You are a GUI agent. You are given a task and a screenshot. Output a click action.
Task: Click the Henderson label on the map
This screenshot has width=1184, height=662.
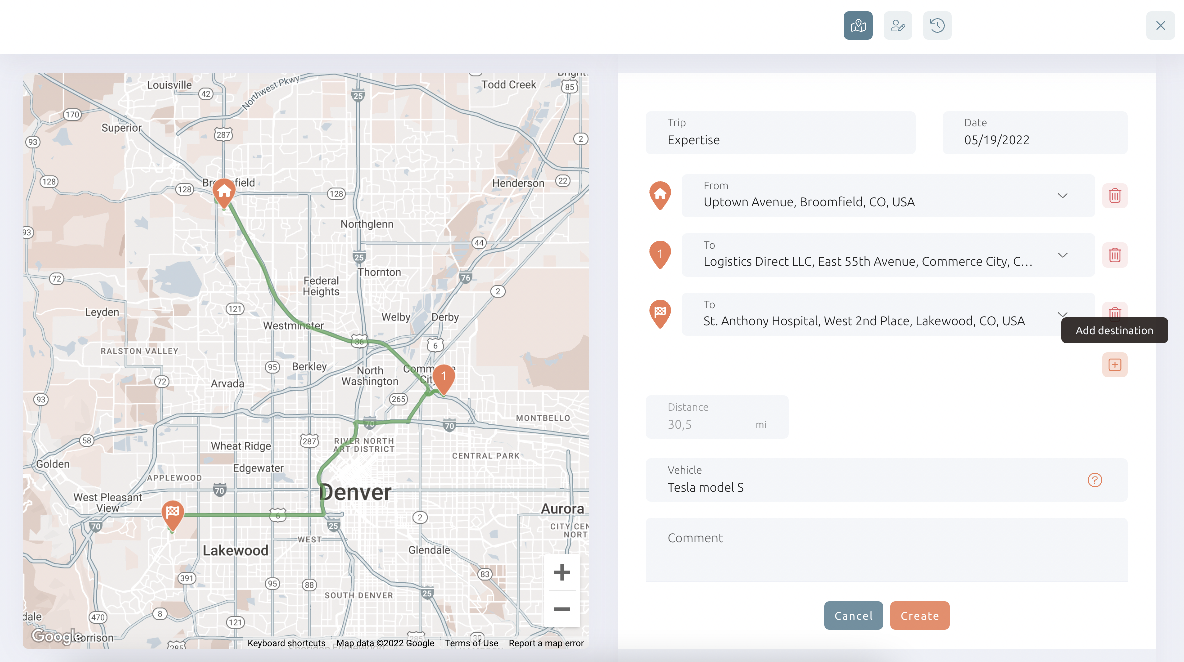[518, 183]
